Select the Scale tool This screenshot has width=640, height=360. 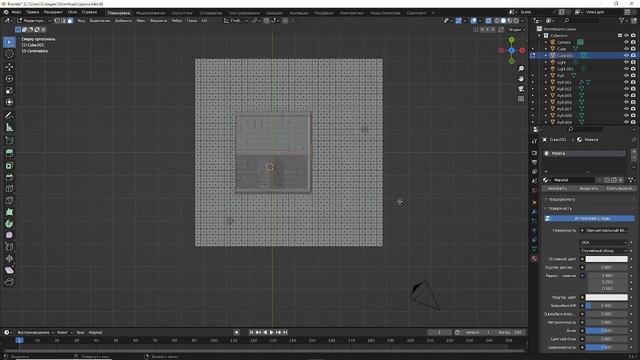9,91
